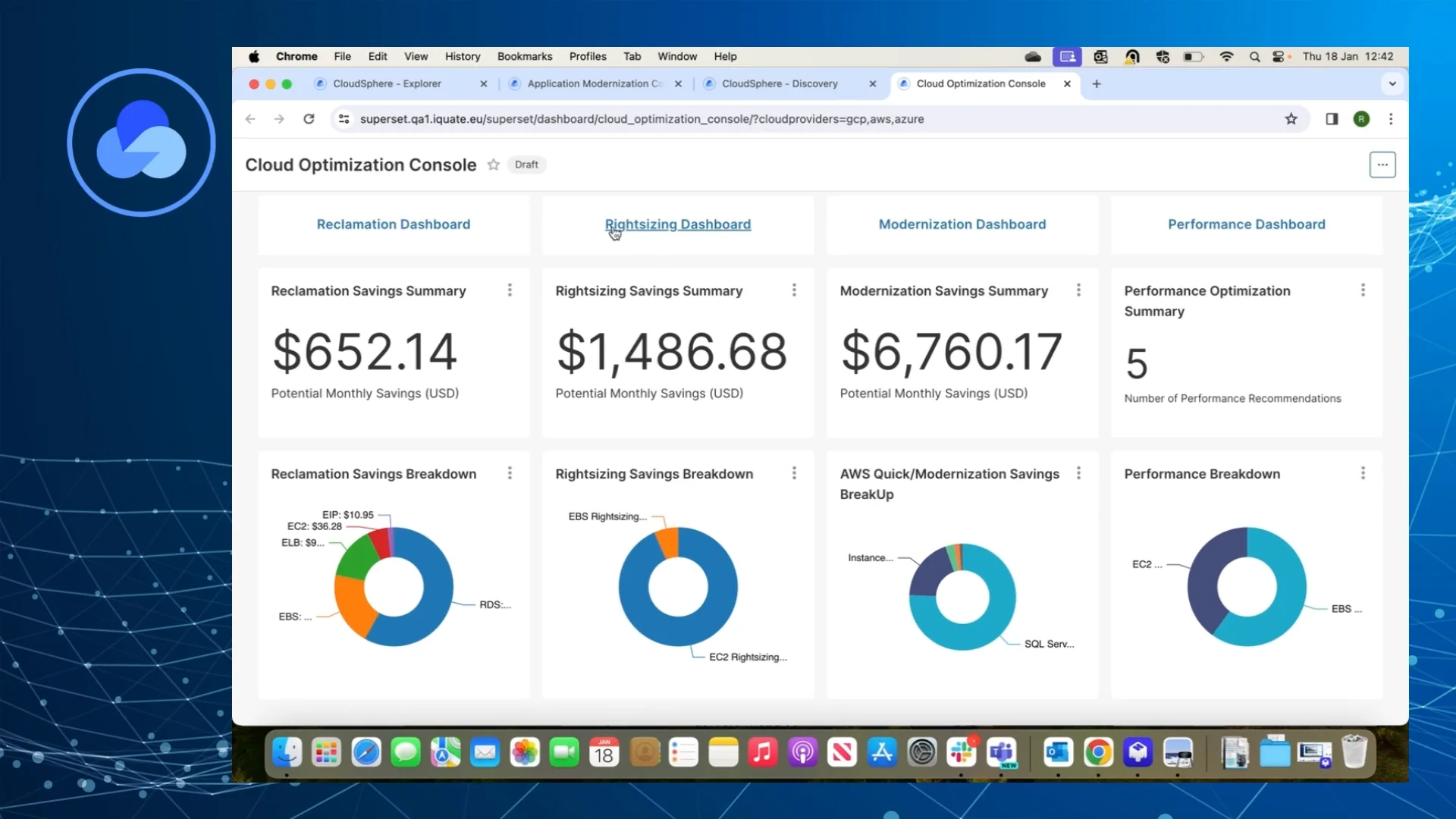Image resolution: width=1456 pixels, height=819 pixels.
Task: Click the $6,760.17 modernization savings value
Action: pos(951,353)
